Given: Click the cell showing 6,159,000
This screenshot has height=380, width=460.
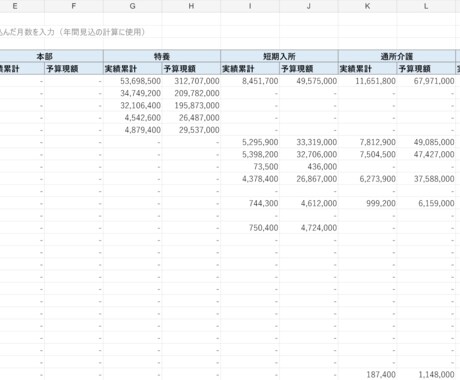Looking at the screenshot, I should pyautogui.click(x=426, y=203).
